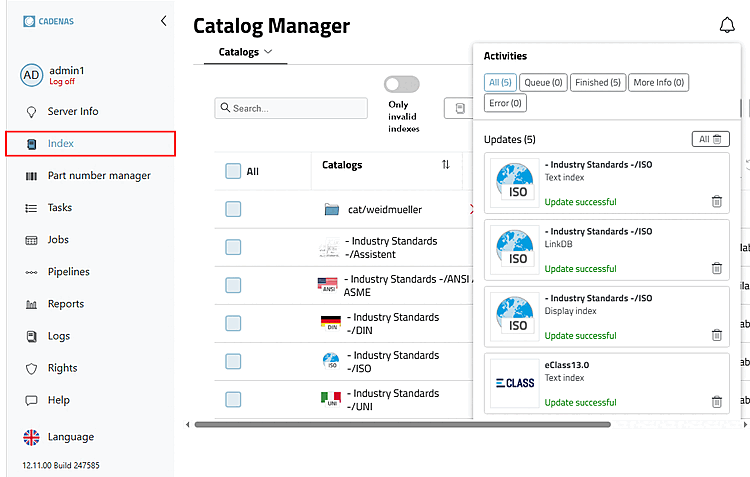Focus the catalog Search field

(x=291, y=108)
